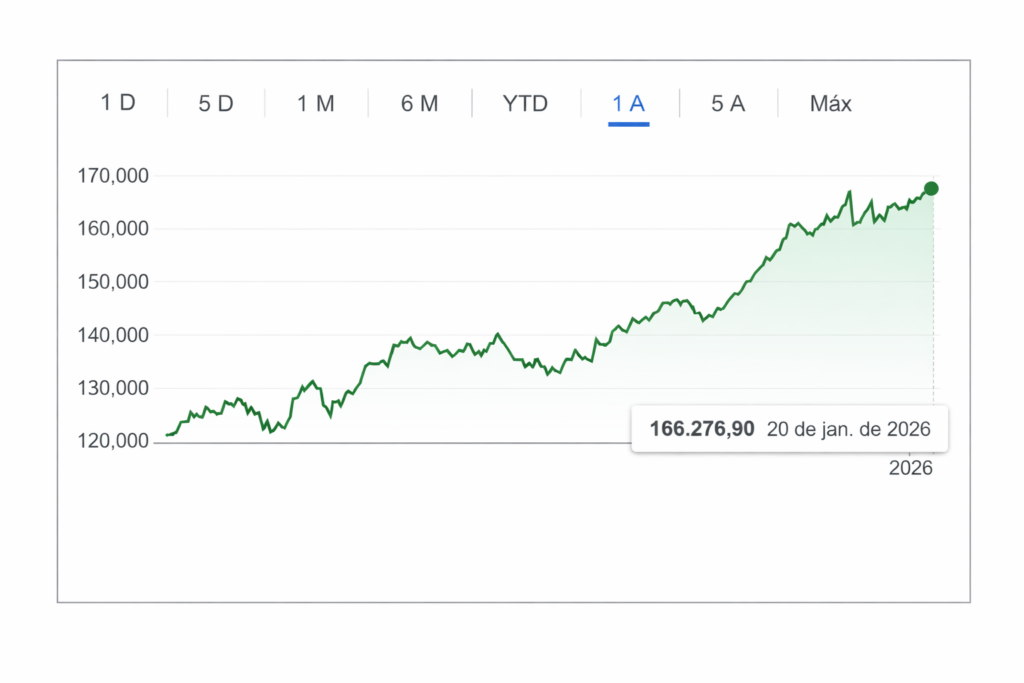Click the 166.276,90 value in the tooltip
The image size is (1024, 683).
tap(702, 430)
